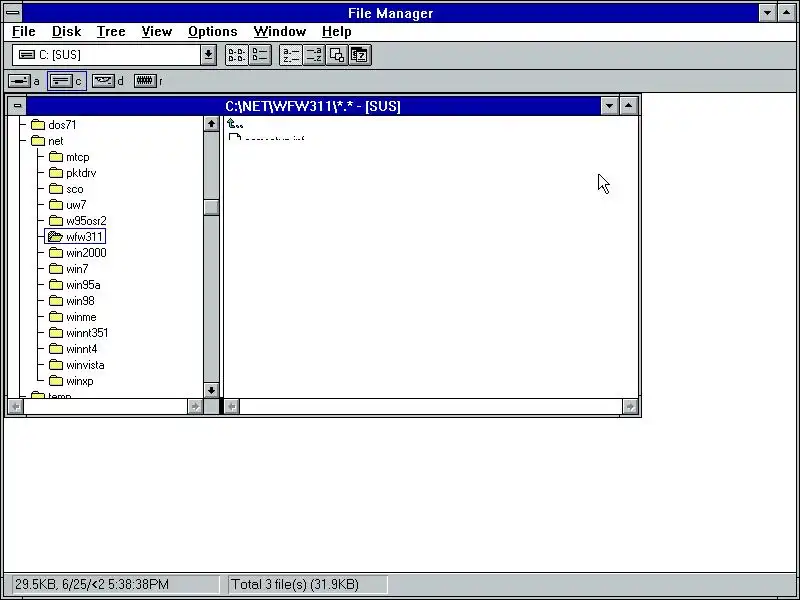Select the winvista folder
800x600 pixels.
77,365
